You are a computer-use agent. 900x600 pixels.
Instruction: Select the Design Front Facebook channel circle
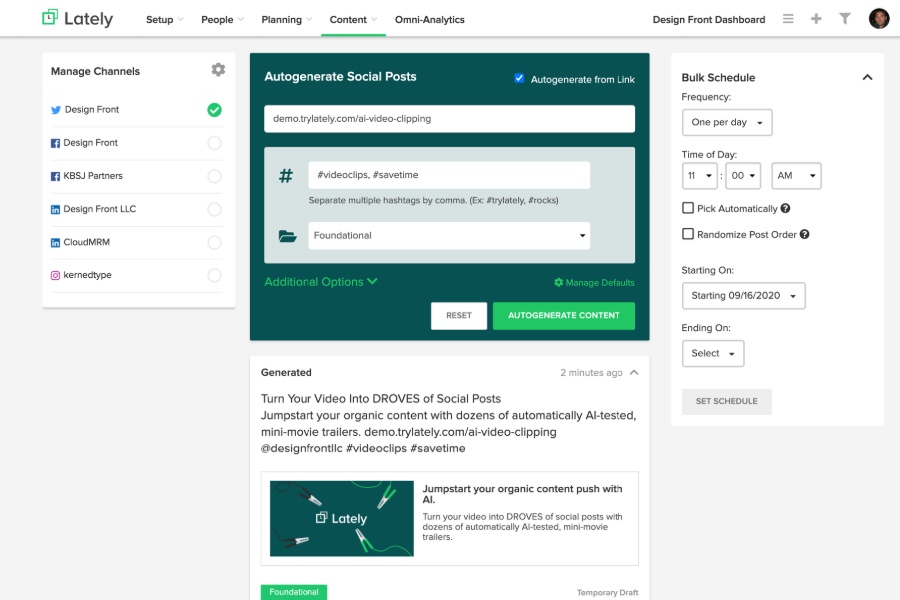click(214, 143)
